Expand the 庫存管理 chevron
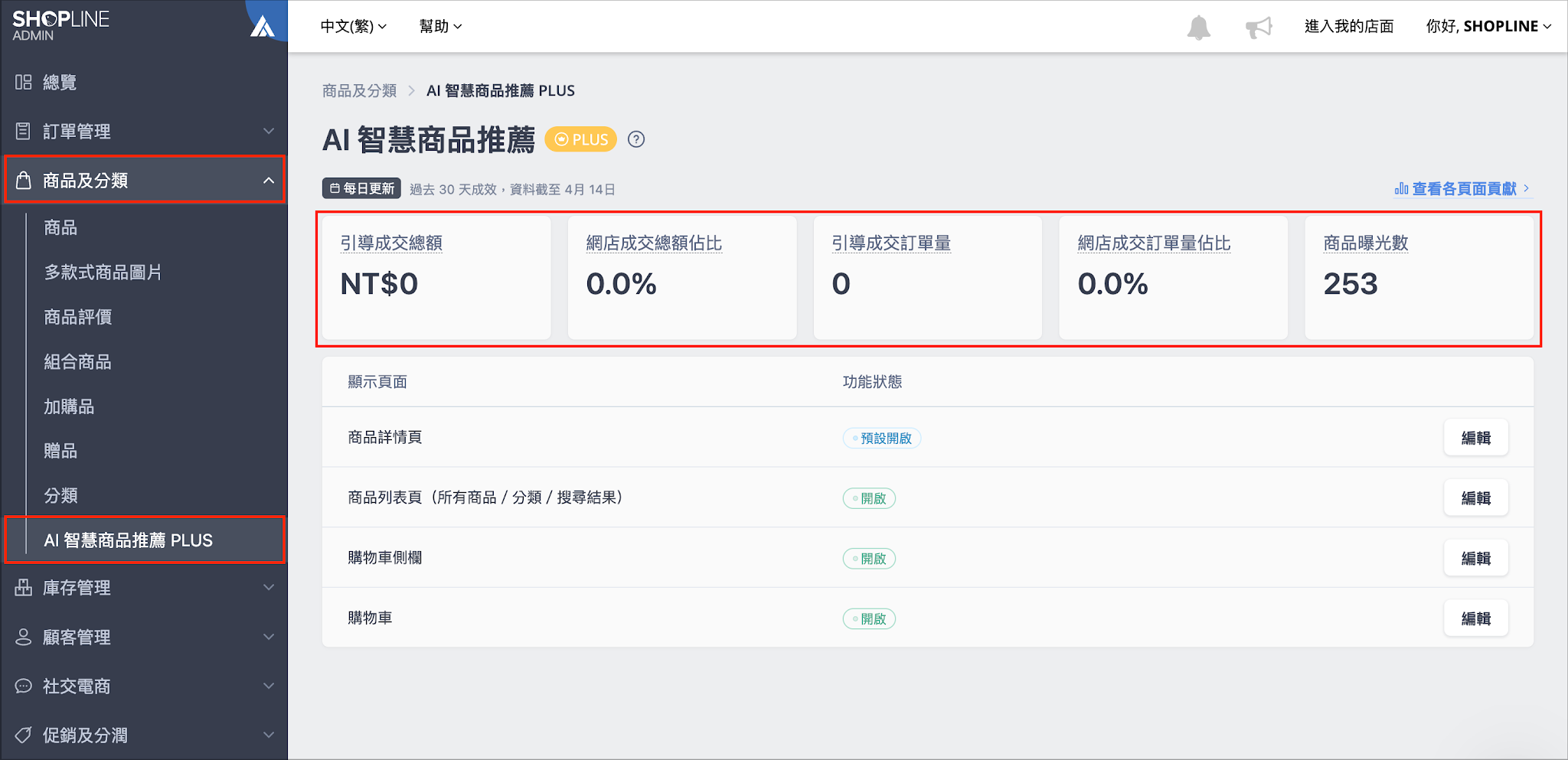1568x760 pixels. click(x=269, y=587)
